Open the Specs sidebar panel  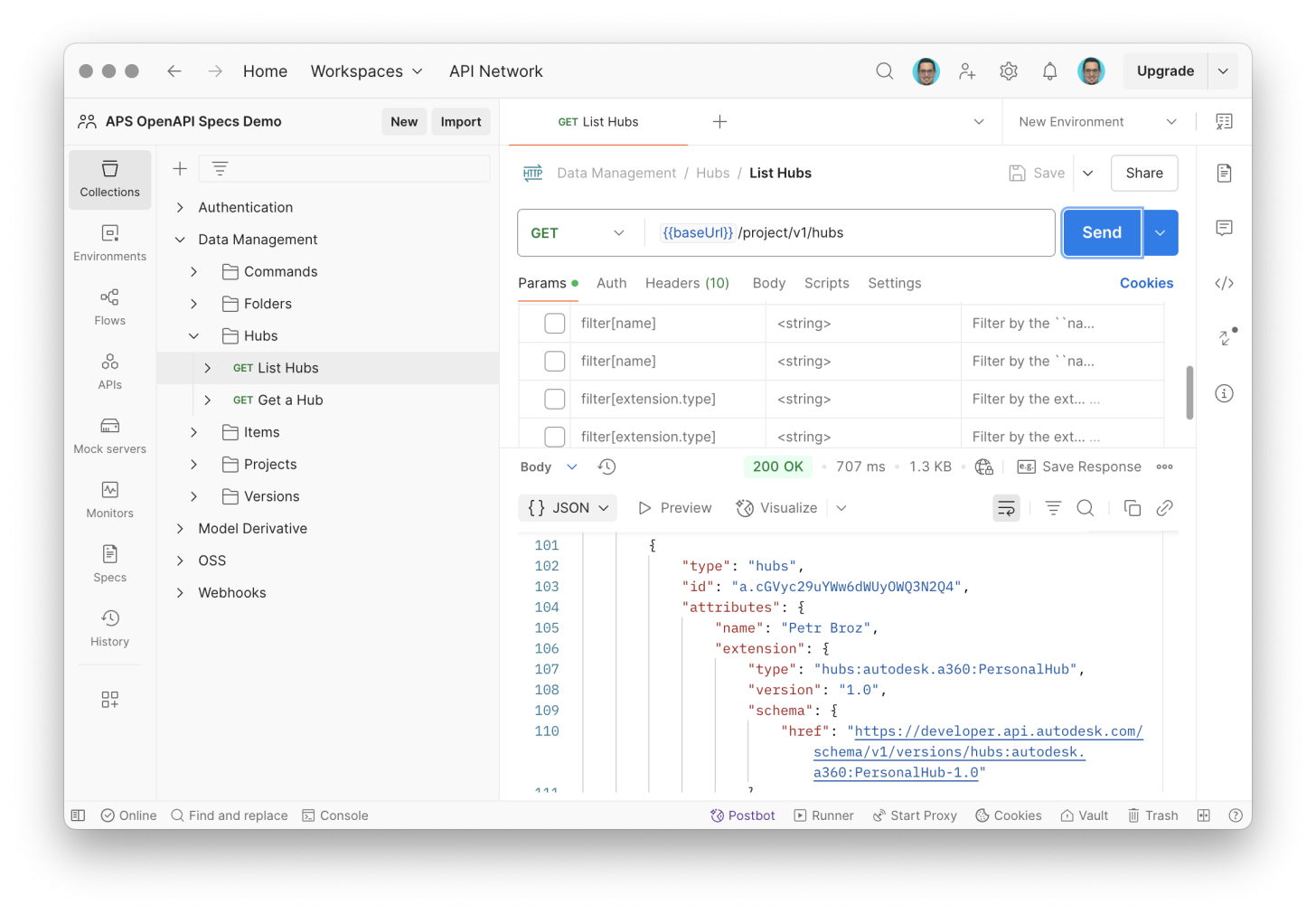[109, 564]
